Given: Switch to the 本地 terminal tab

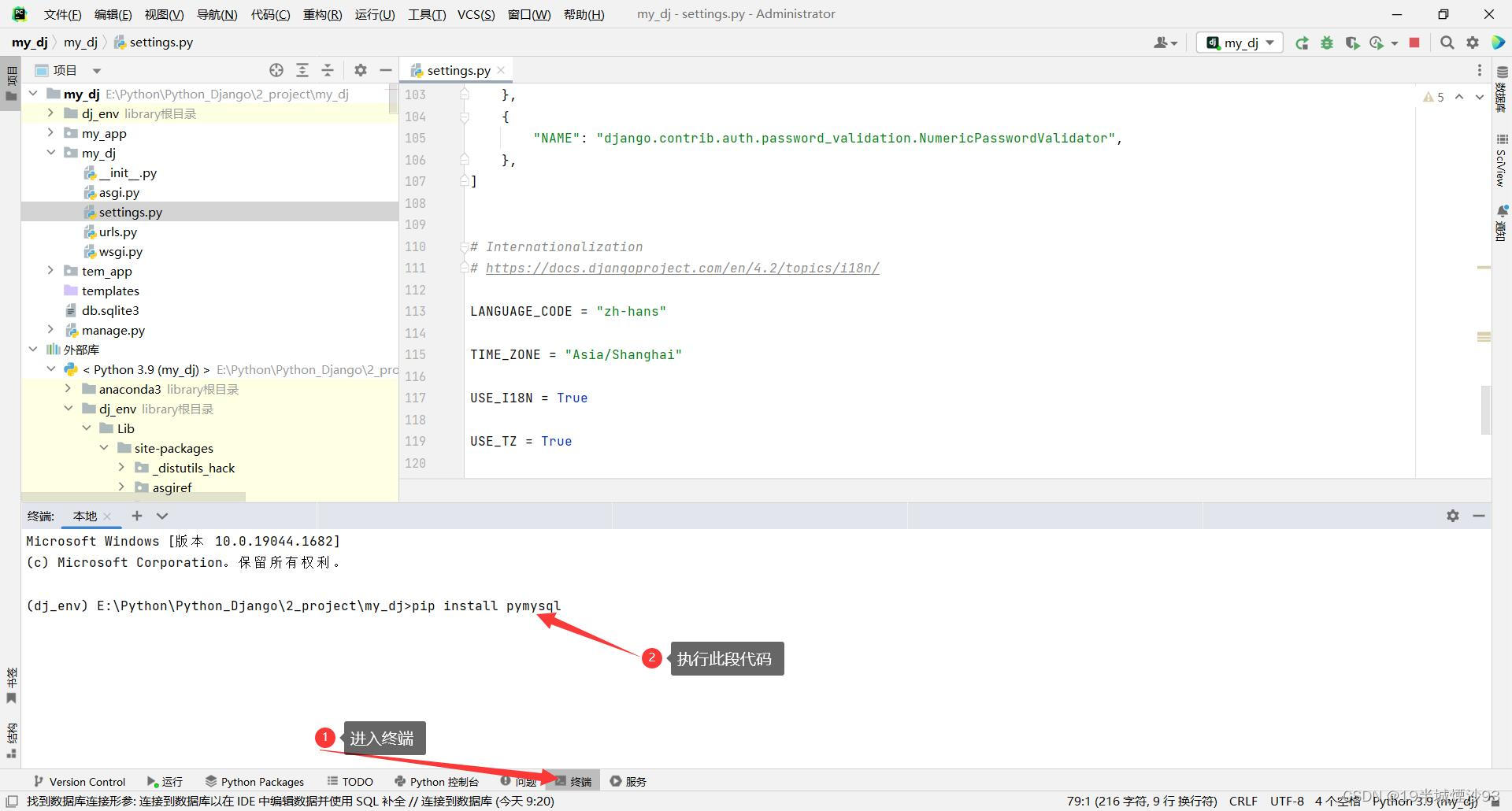Looking at the screenshot, I should [85, 516].
